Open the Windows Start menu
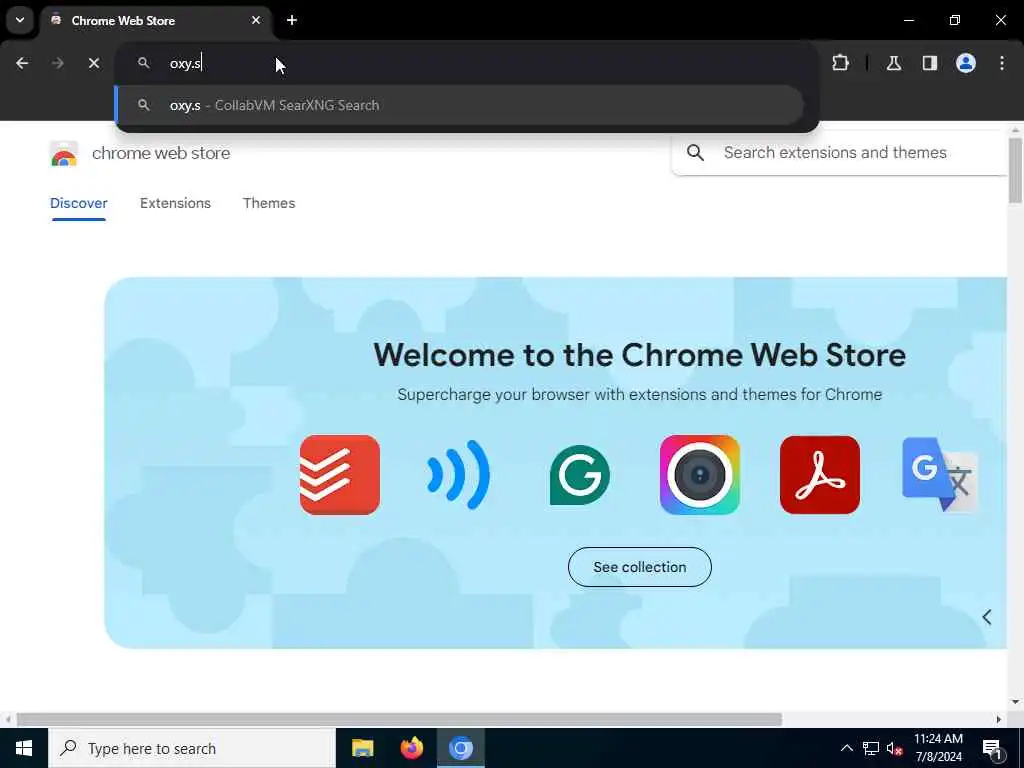Image resolution: width=1024 pixels, height=768 pixels. 24,748
